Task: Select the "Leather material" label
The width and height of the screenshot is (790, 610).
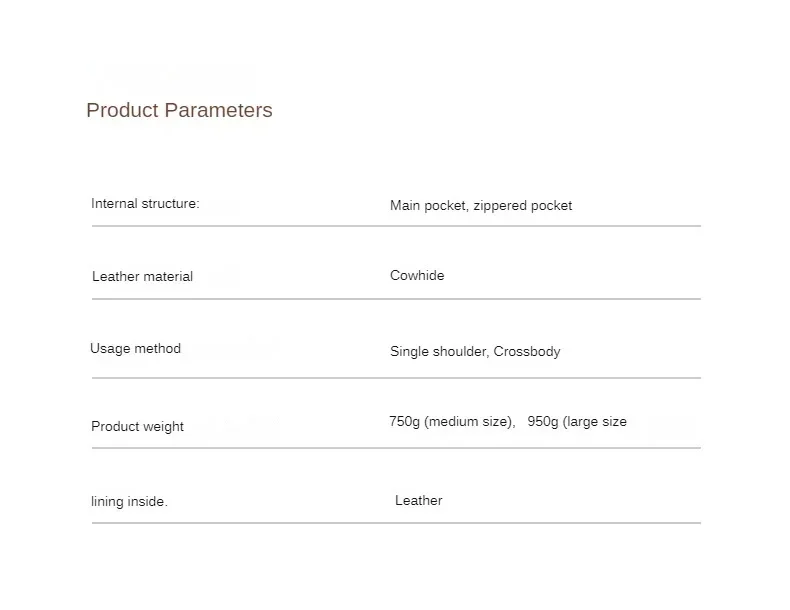Action: [142, 277]
